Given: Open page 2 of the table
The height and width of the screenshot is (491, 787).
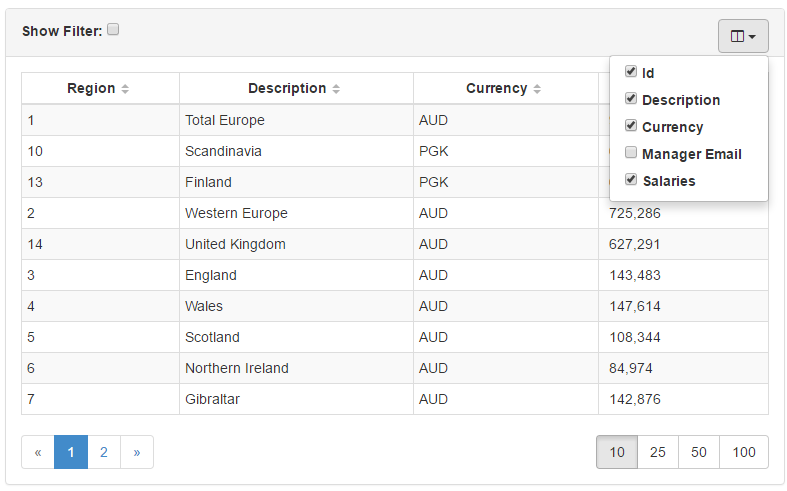Looking at the screenshot, I should 104,452.
